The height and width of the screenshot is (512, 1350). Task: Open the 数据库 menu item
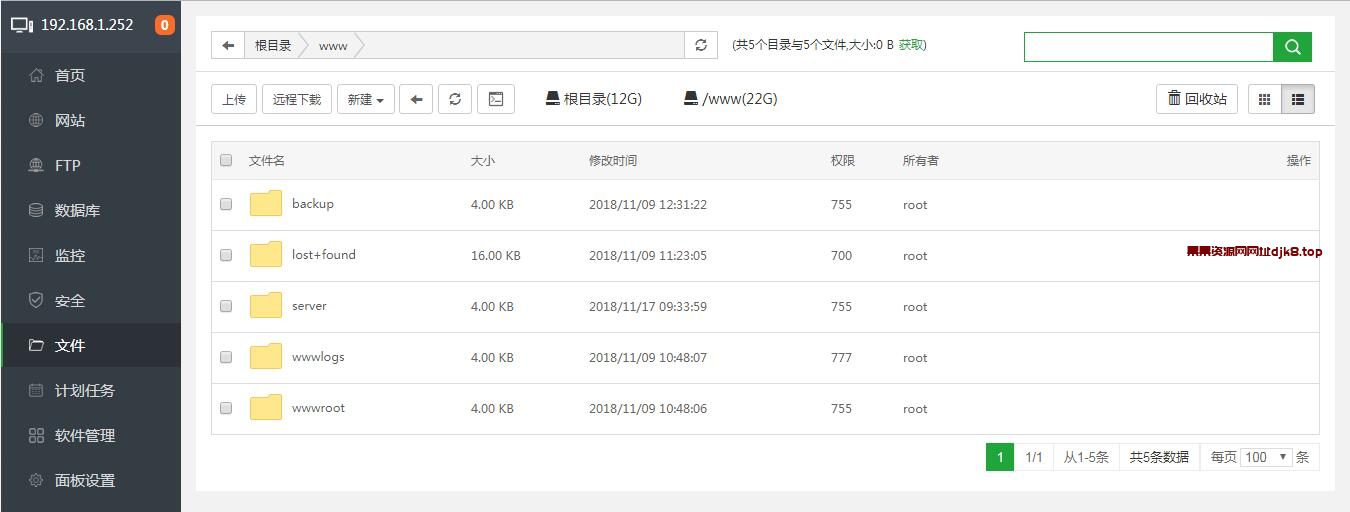click(77, 210)
